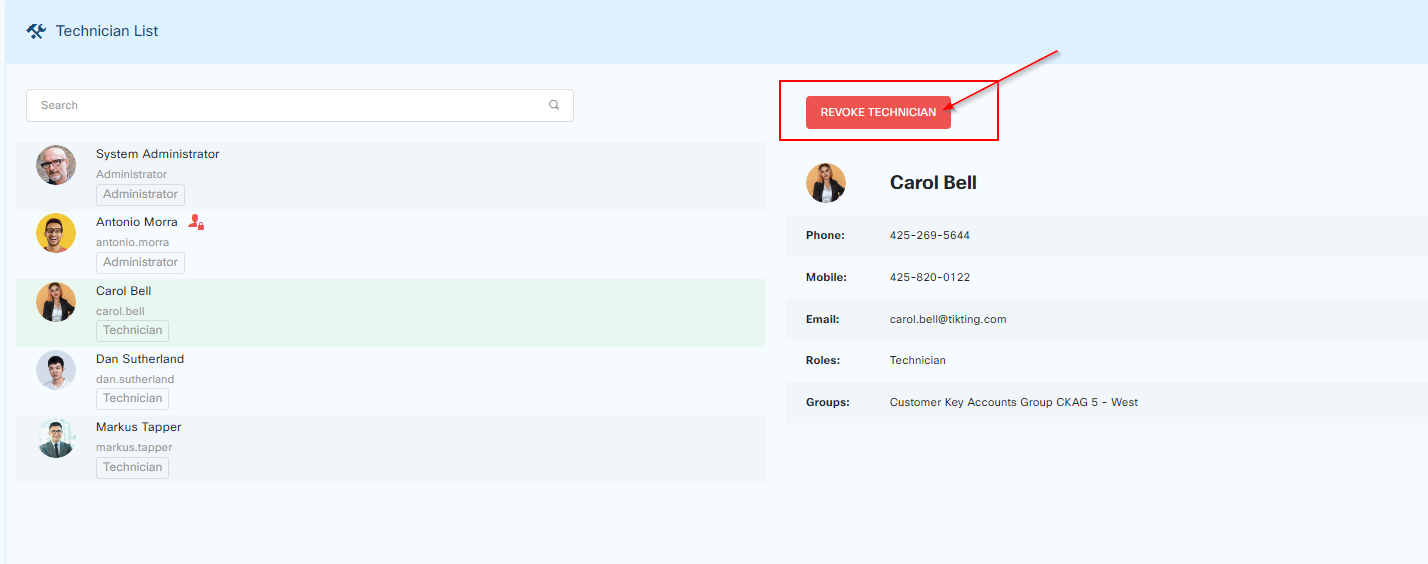This screenshot has height=564, width=1428.
Task: Click the Technician List tools icon
Action: click(36, 31)
